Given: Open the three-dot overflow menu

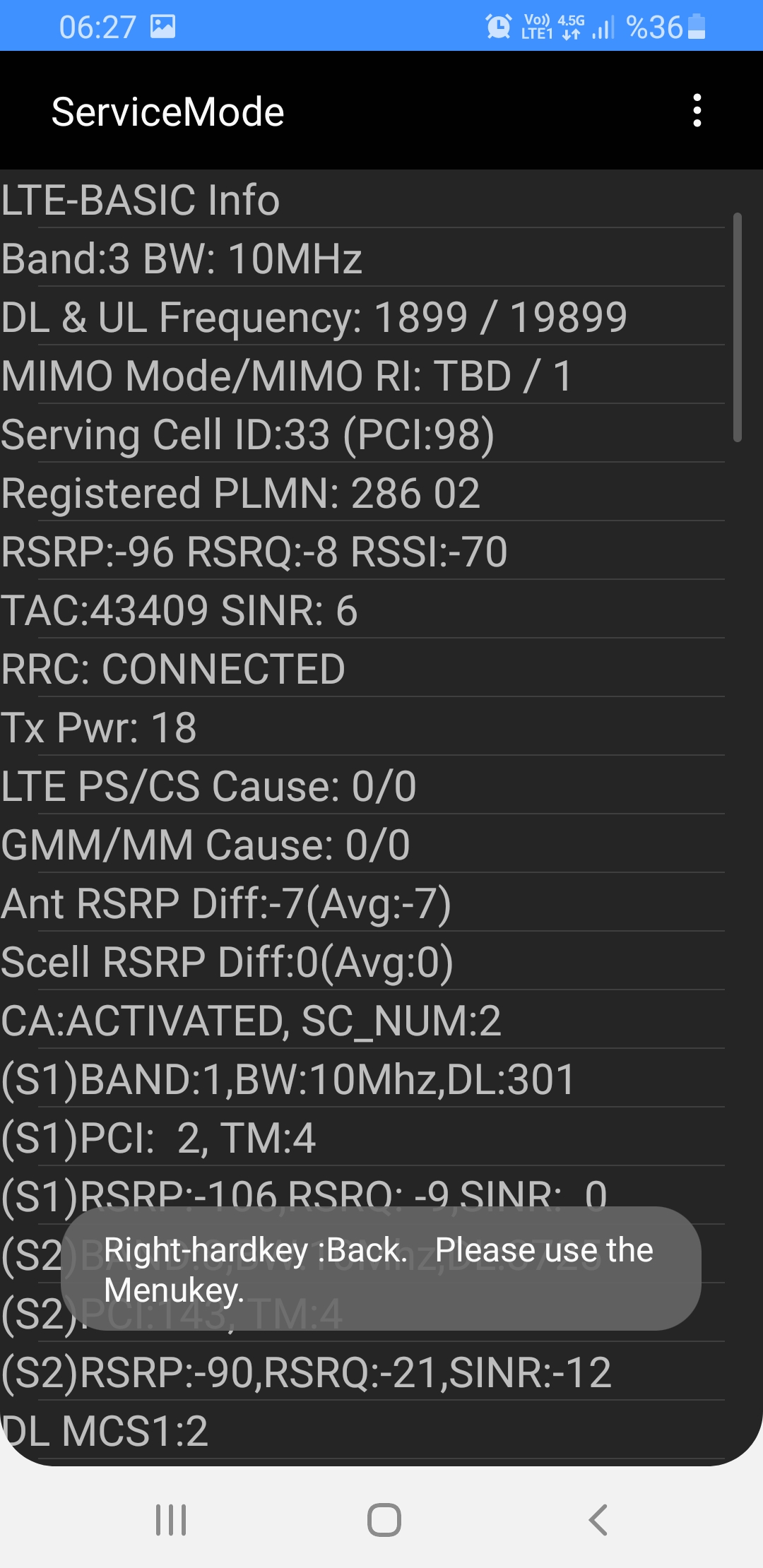Looking at the screenshot, I should [697, 111].
